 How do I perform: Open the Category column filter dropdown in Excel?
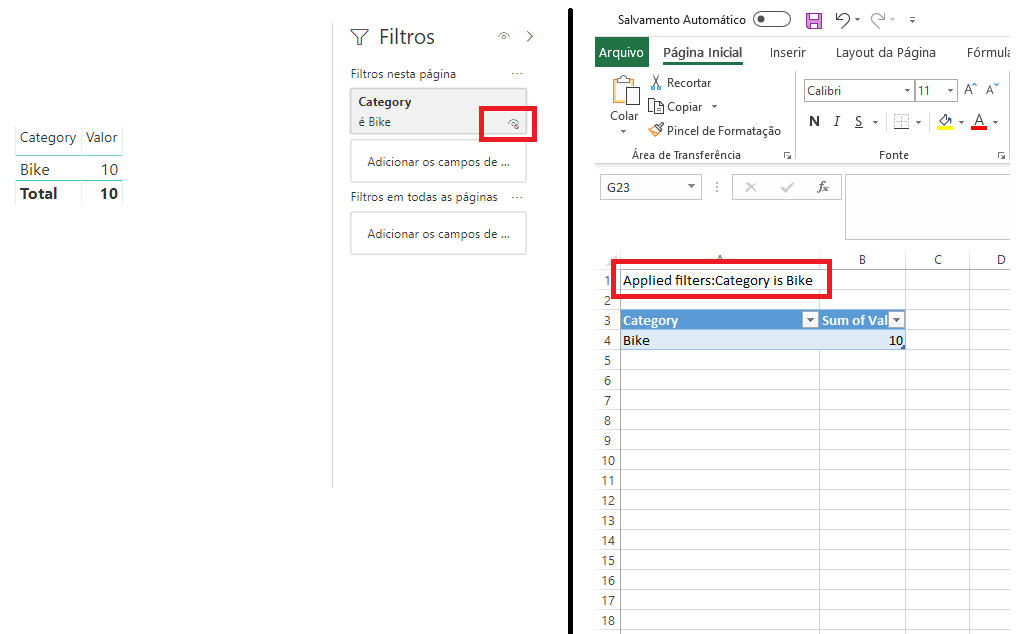[x=810, y=320]
